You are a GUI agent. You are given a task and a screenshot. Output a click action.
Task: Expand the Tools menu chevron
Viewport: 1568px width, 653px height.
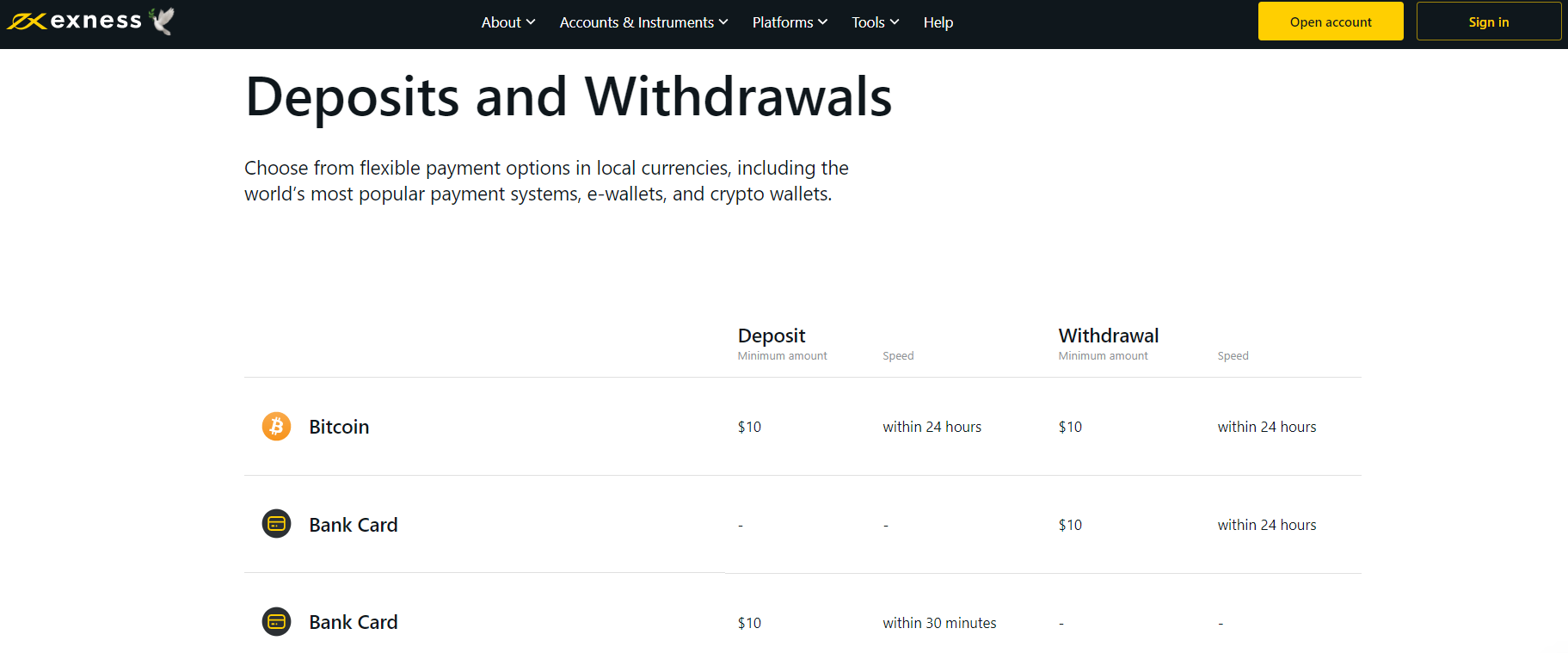pos(895,22)
